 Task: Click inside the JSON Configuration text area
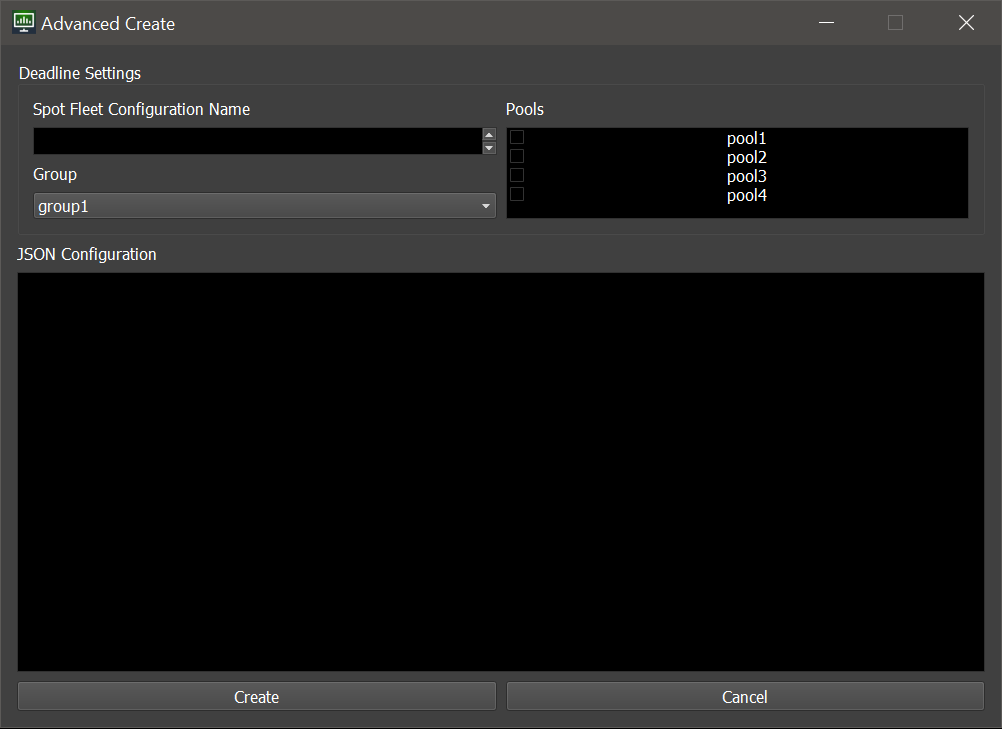click(x=500, y=472)
